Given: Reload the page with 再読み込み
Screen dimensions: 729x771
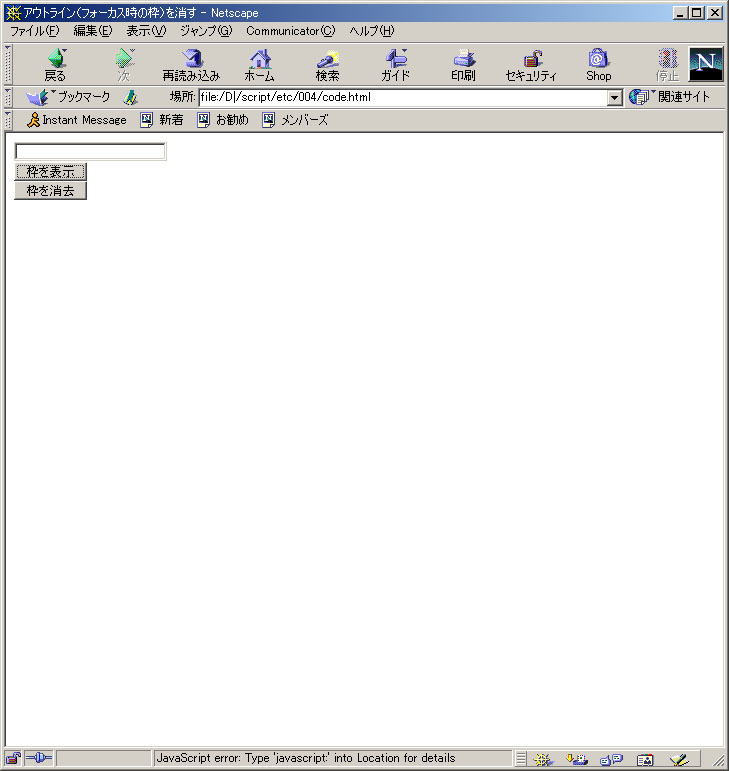Looking at the screenshot, I should point(191,64).
